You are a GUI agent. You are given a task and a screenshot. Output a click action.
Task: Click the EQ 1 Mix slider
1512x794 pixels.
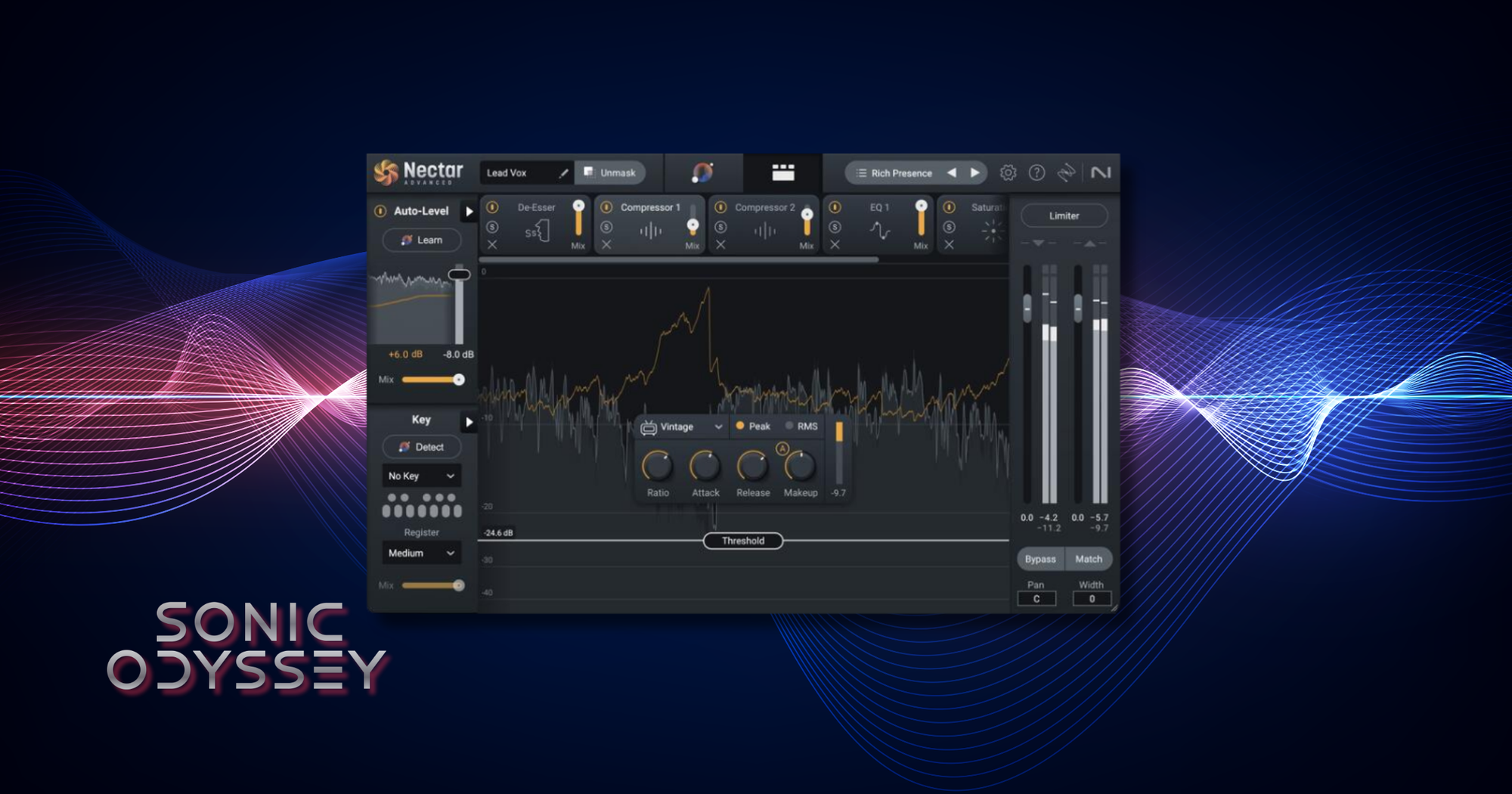tap(921, 220)
